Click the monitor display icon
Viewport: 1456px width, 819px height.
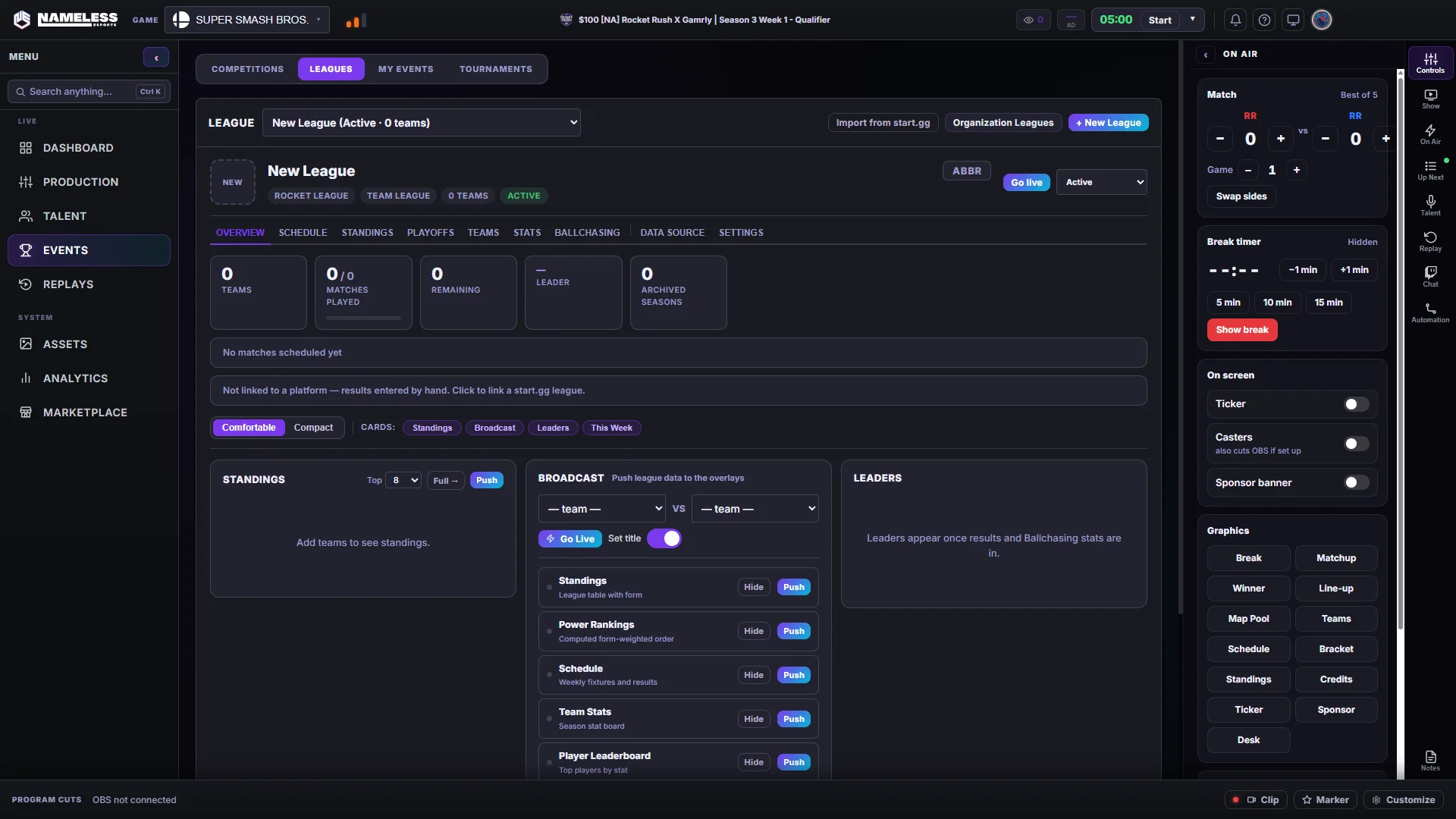click(x=1293, y=20)
